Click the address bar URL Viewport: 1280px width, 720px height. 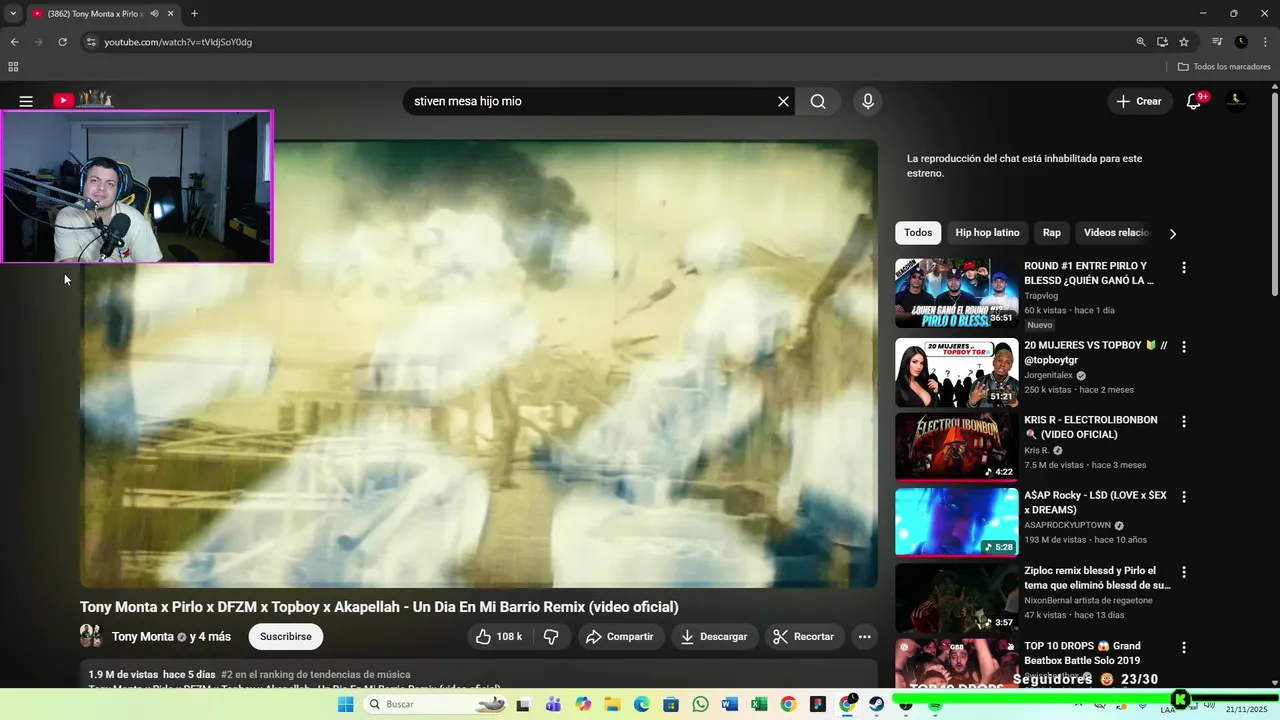tap(178, 42)
